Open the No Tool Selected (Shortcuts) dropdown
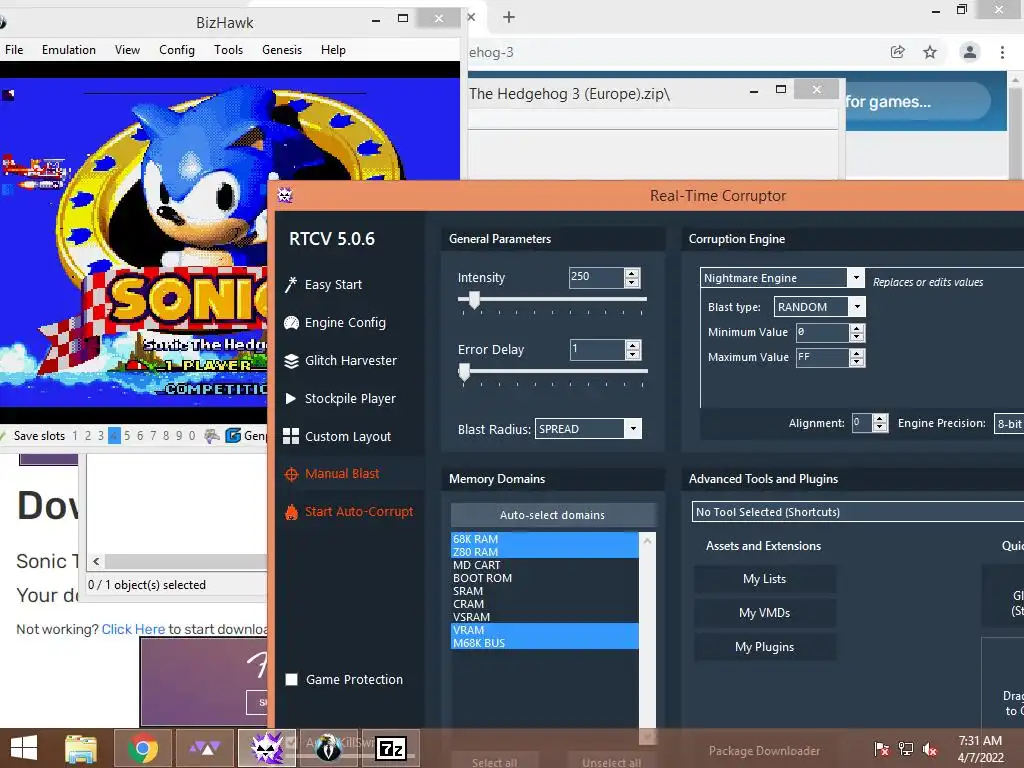The height and width of the screenshot is (768, 1024). 857,512
